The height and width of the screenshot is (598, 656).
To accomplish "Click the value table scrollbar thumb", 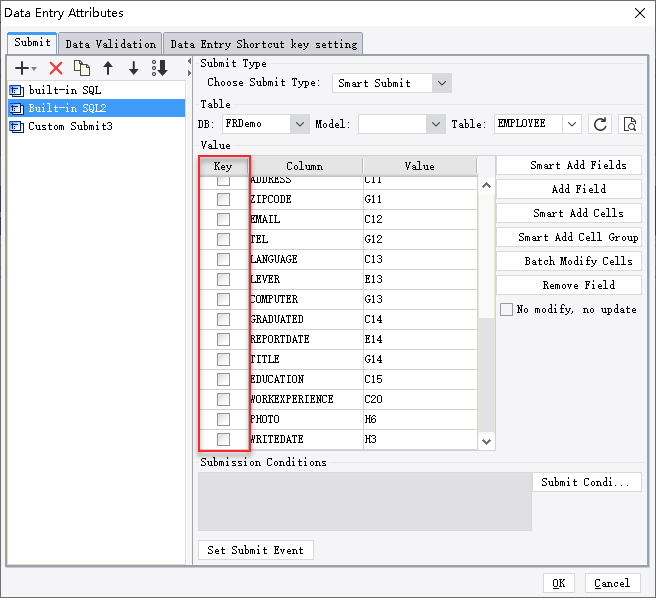I will coord(486,375).
